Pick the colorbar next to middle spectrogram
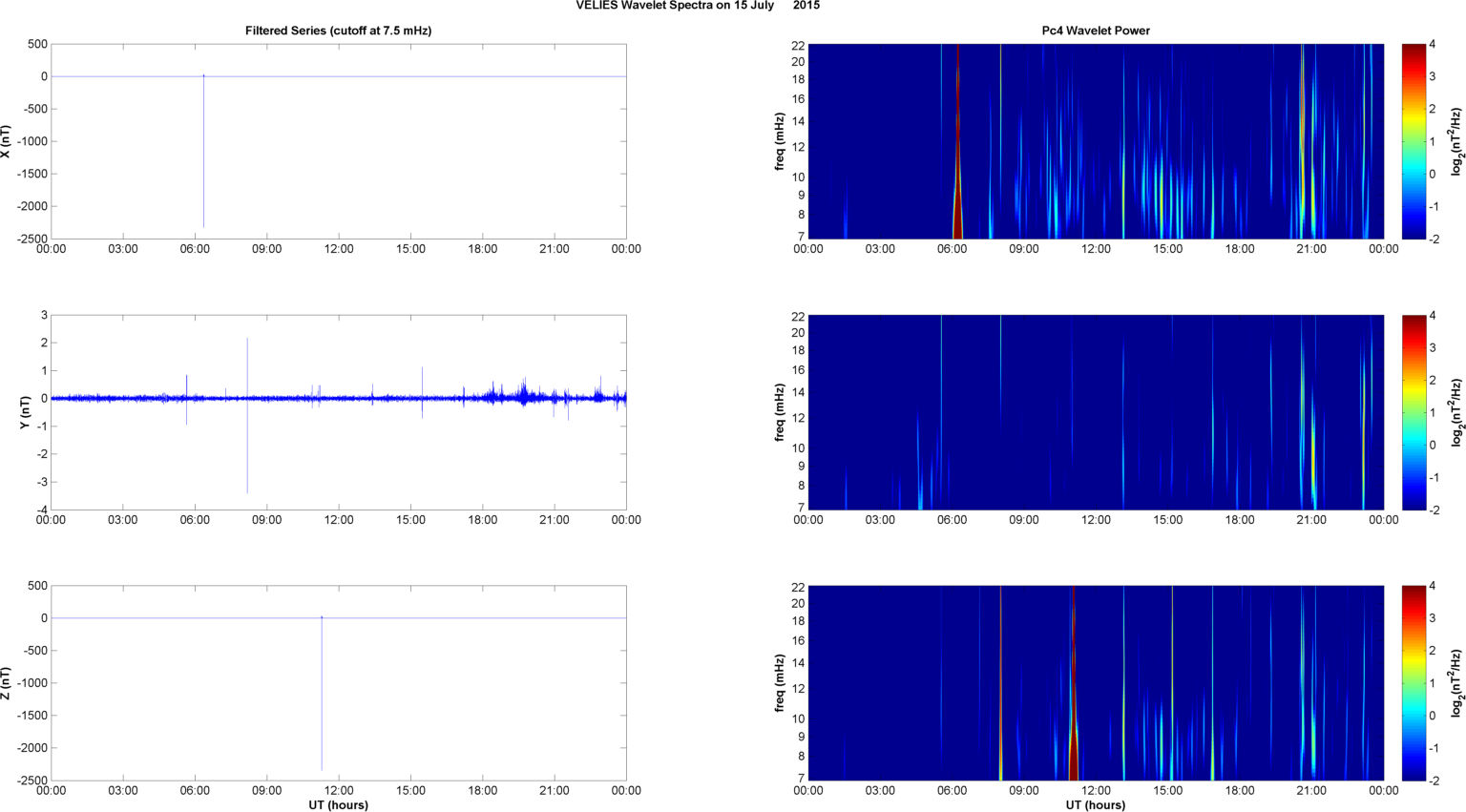 [x=1414, y=412]
